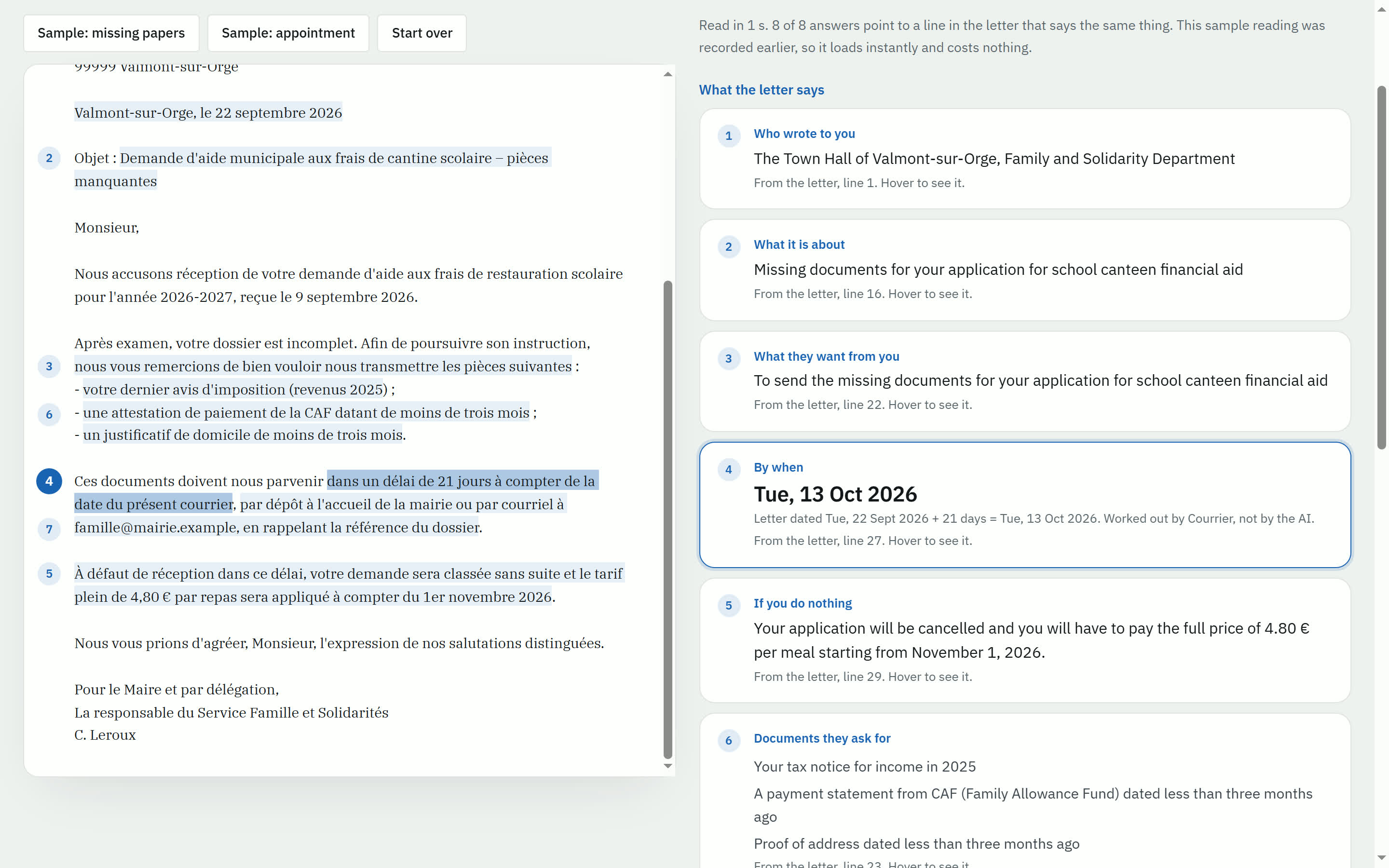This screenshot has width=1389, height=868.
Task: Click highlighted text 'votre dernier avis d'imposition'
Action: point(184,390)
